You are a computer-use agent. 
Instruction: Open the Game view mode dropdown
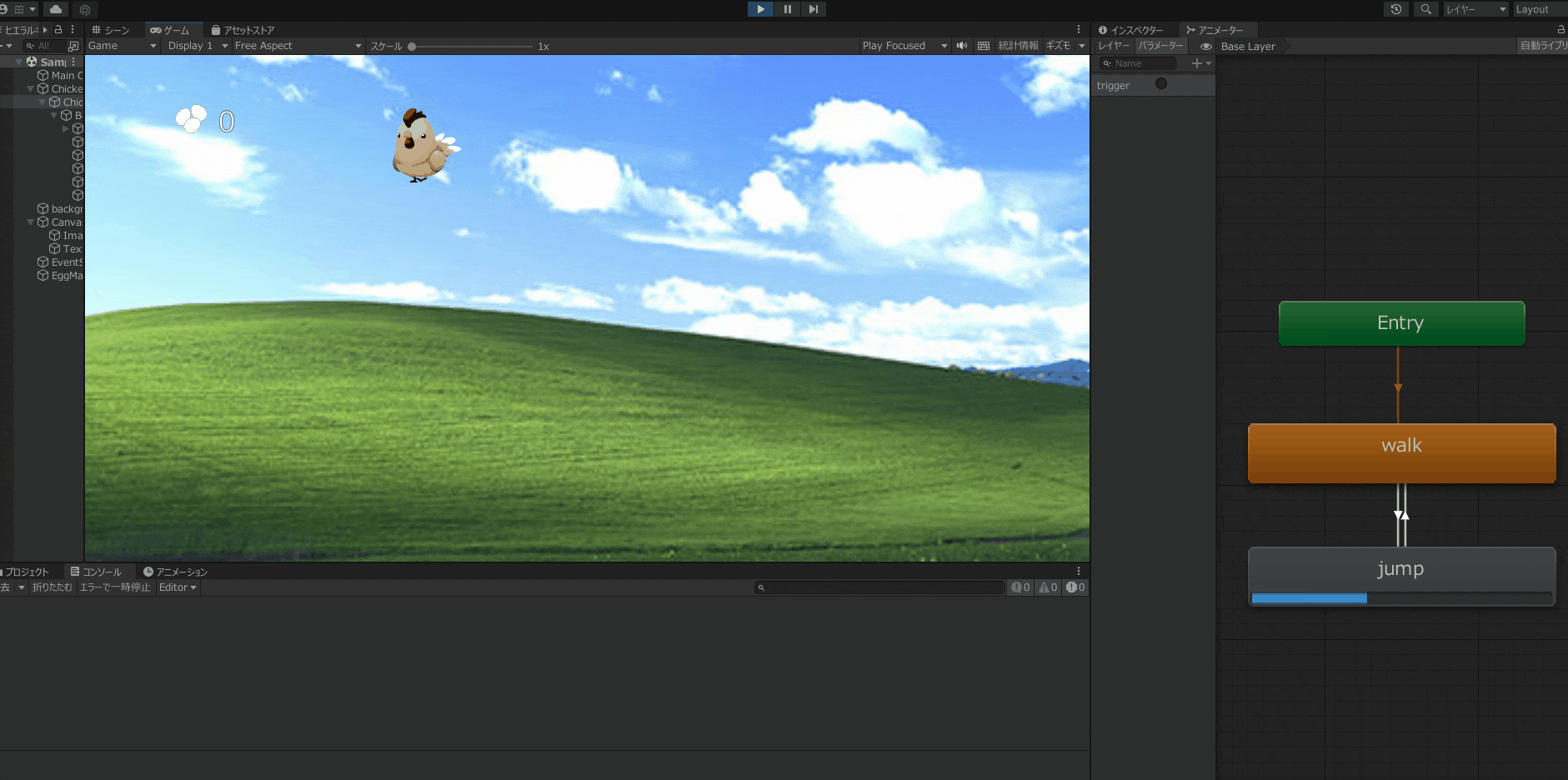pyautogui.click(x=123, y=46)
